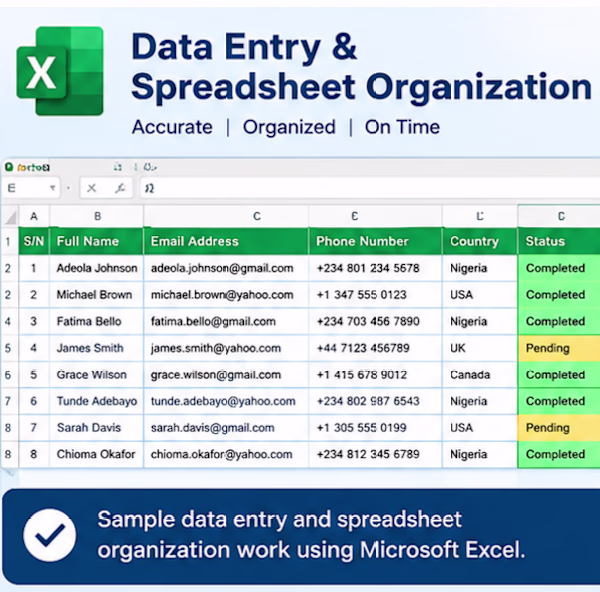Click the select-all corner triangle of the sheet

pyautogui.click(x=10, y=217)
